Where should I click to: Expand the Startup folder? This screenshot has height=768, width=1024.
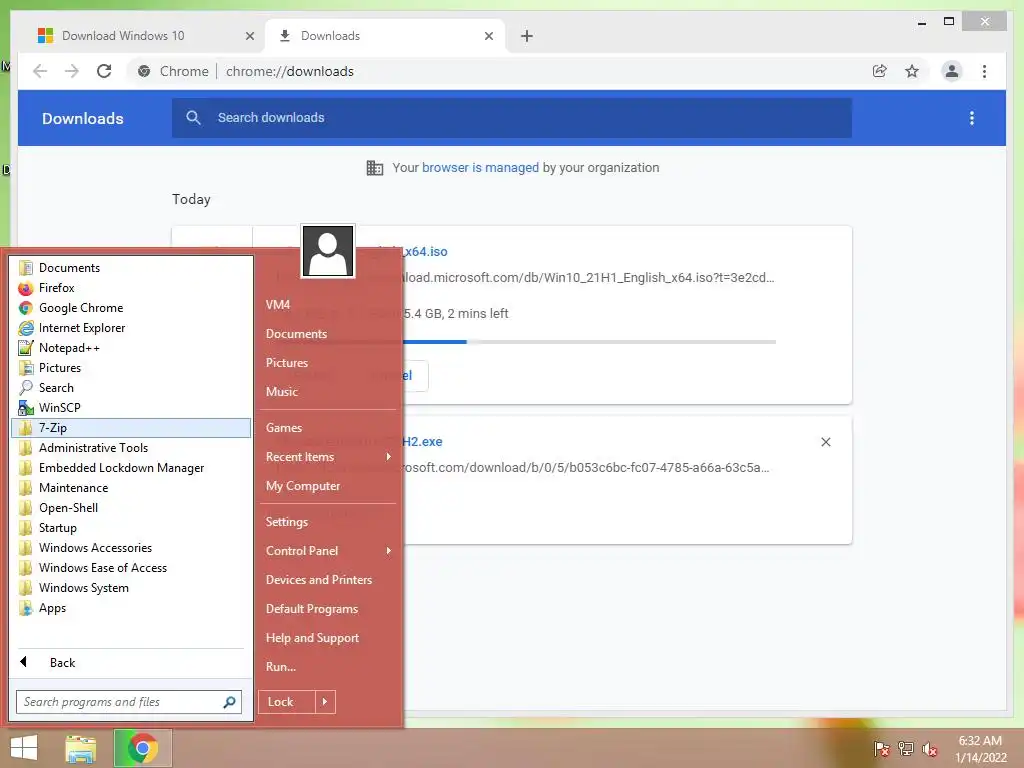[x=131, y=528]
